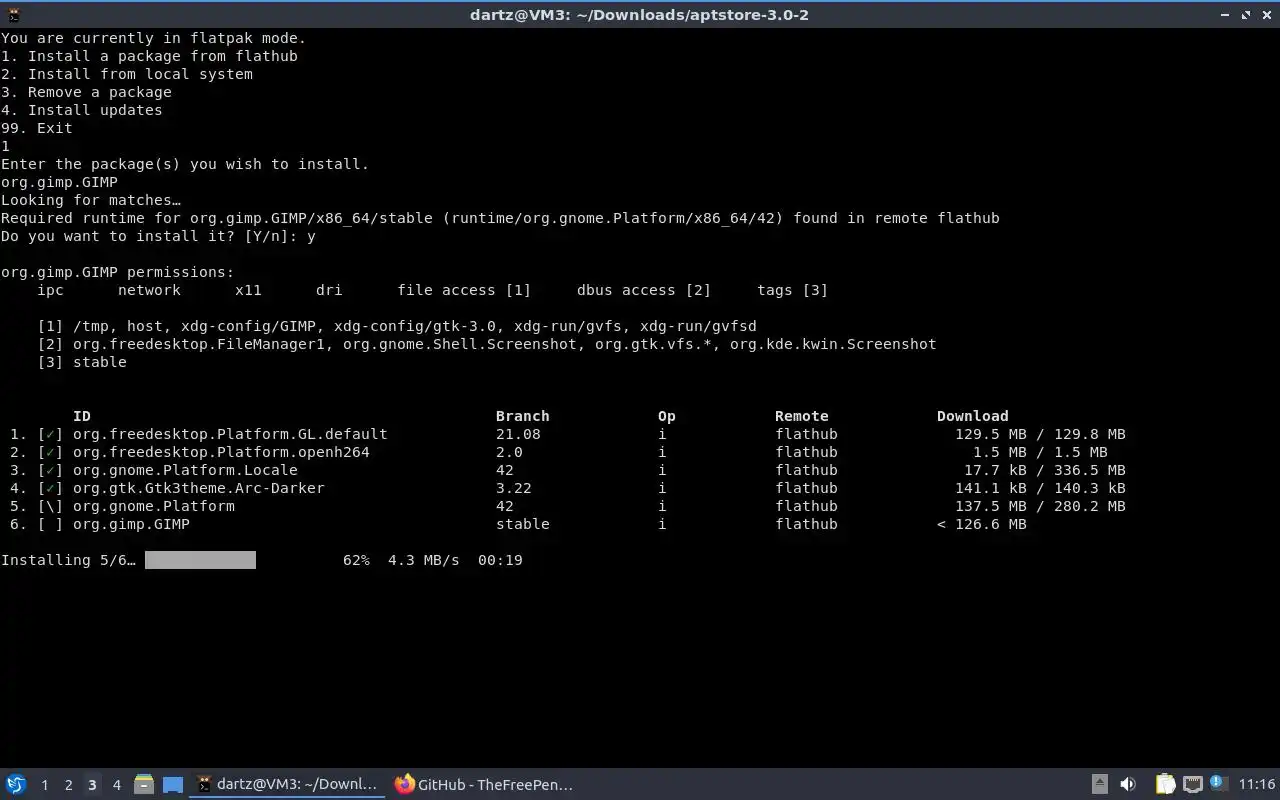
Task: Click the branch value 3.22
Action: pos(514,488)
